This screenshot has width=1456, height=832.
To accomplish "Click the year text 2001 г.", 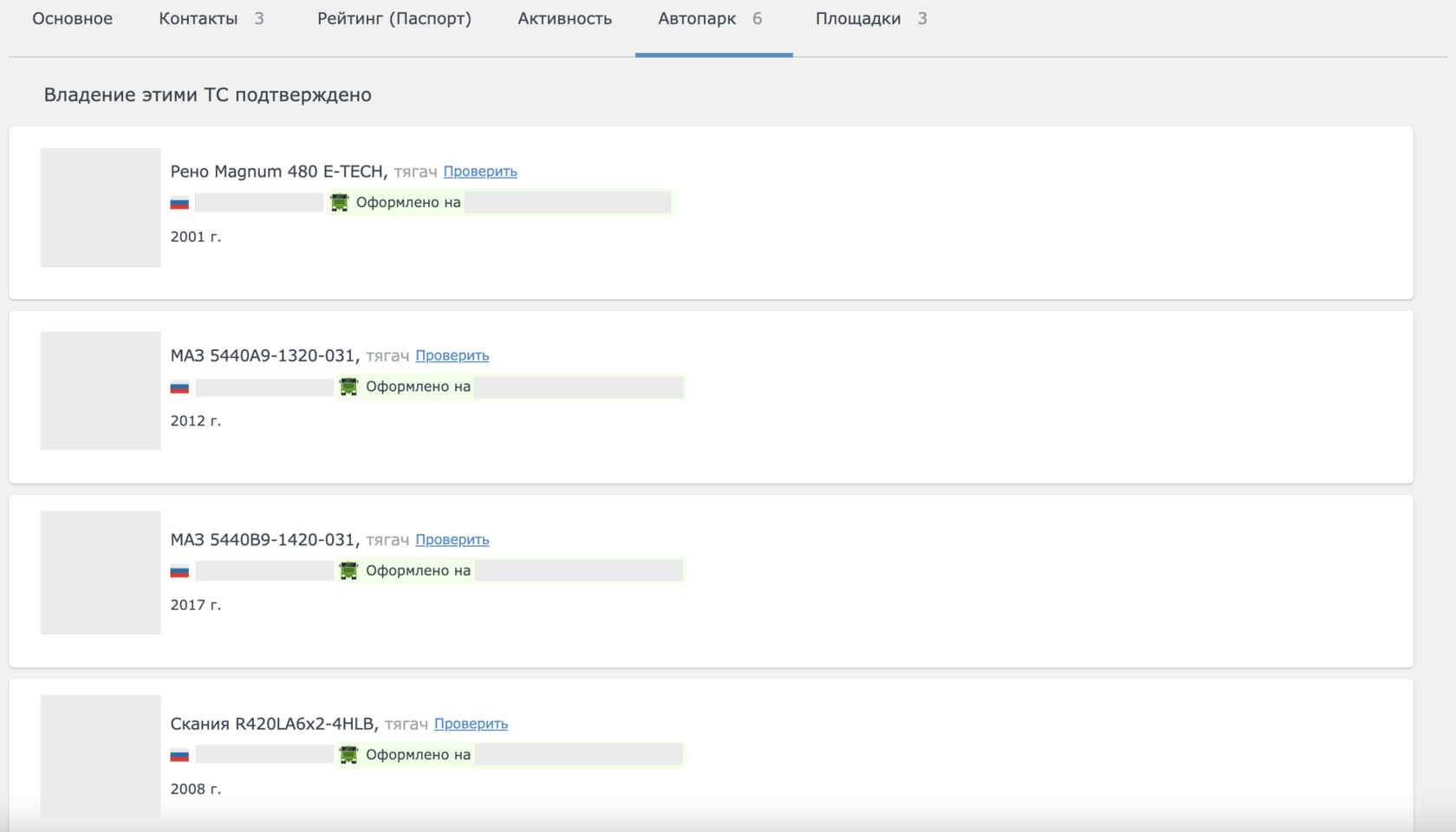I will [x=196, y=237].
